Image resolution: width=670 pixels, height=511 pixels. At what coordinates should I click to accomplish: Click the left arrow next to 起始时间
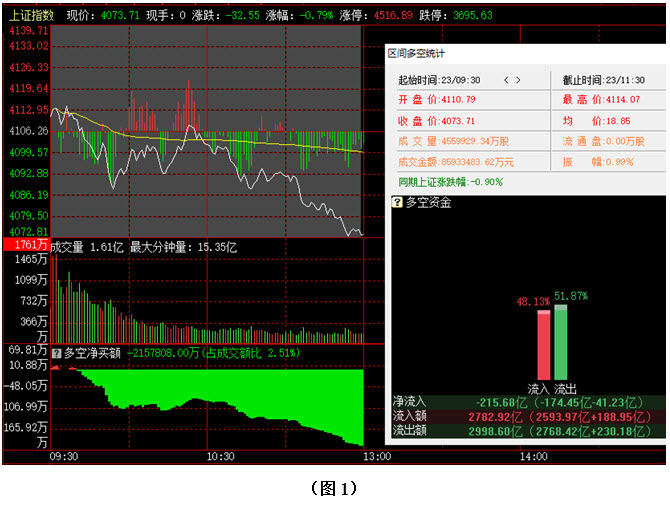tap(506, 80)
